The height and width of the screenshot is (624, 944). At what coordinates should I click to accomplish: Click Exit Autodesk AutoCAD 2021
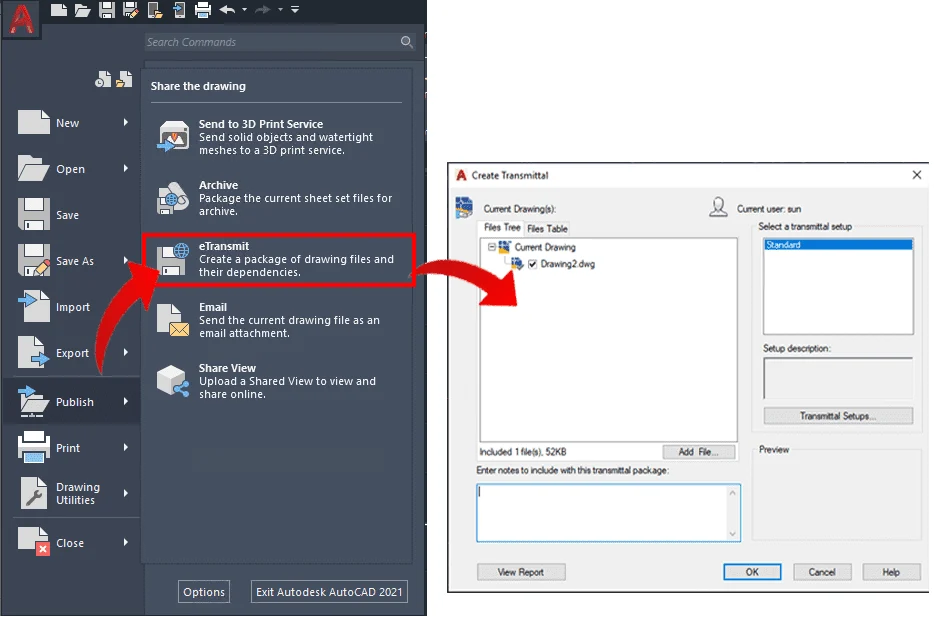tap(329, 592)
